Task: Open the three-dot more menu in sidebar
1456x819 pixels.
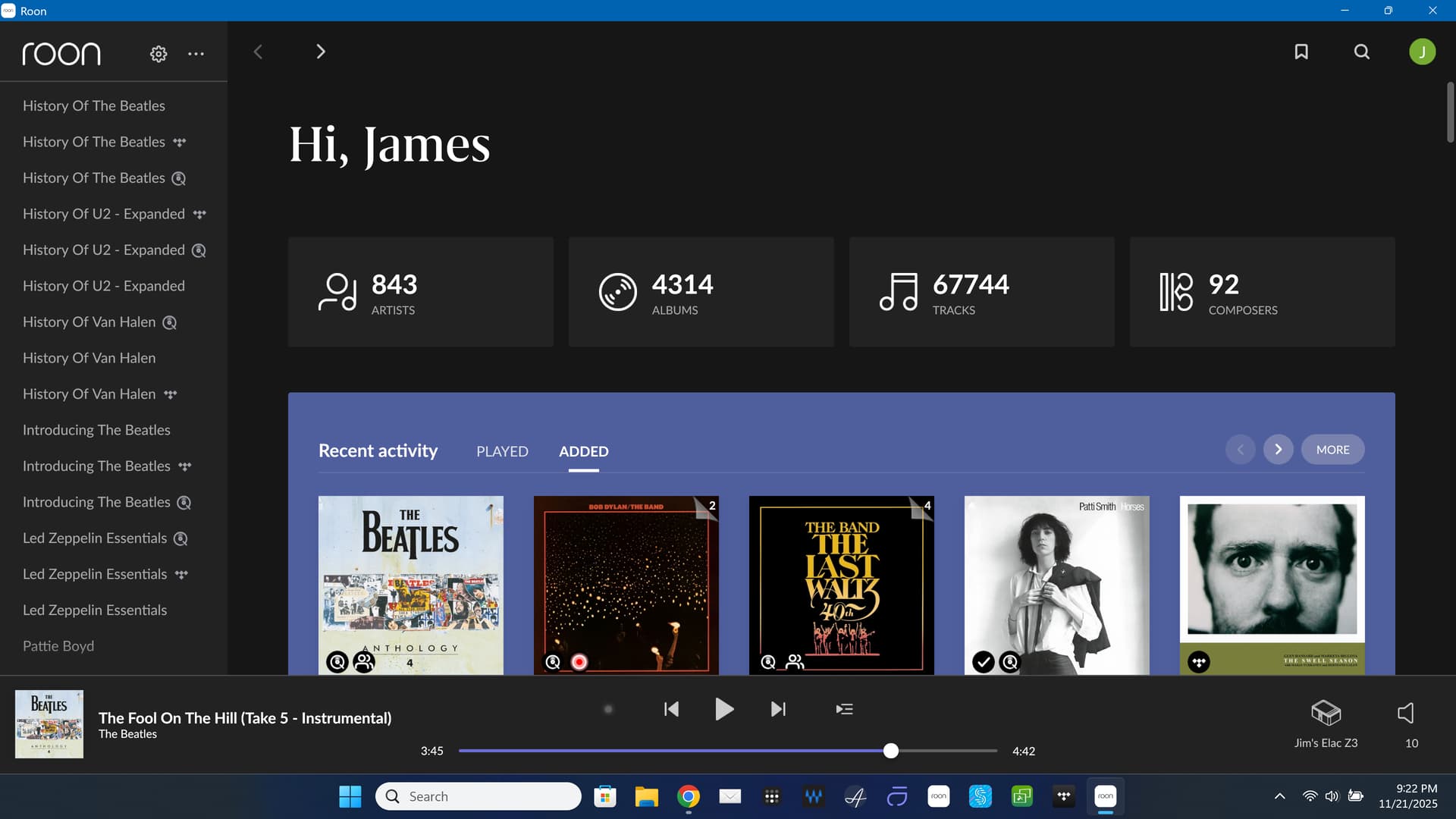Action: pyautogui.click(x=196, y=54)
